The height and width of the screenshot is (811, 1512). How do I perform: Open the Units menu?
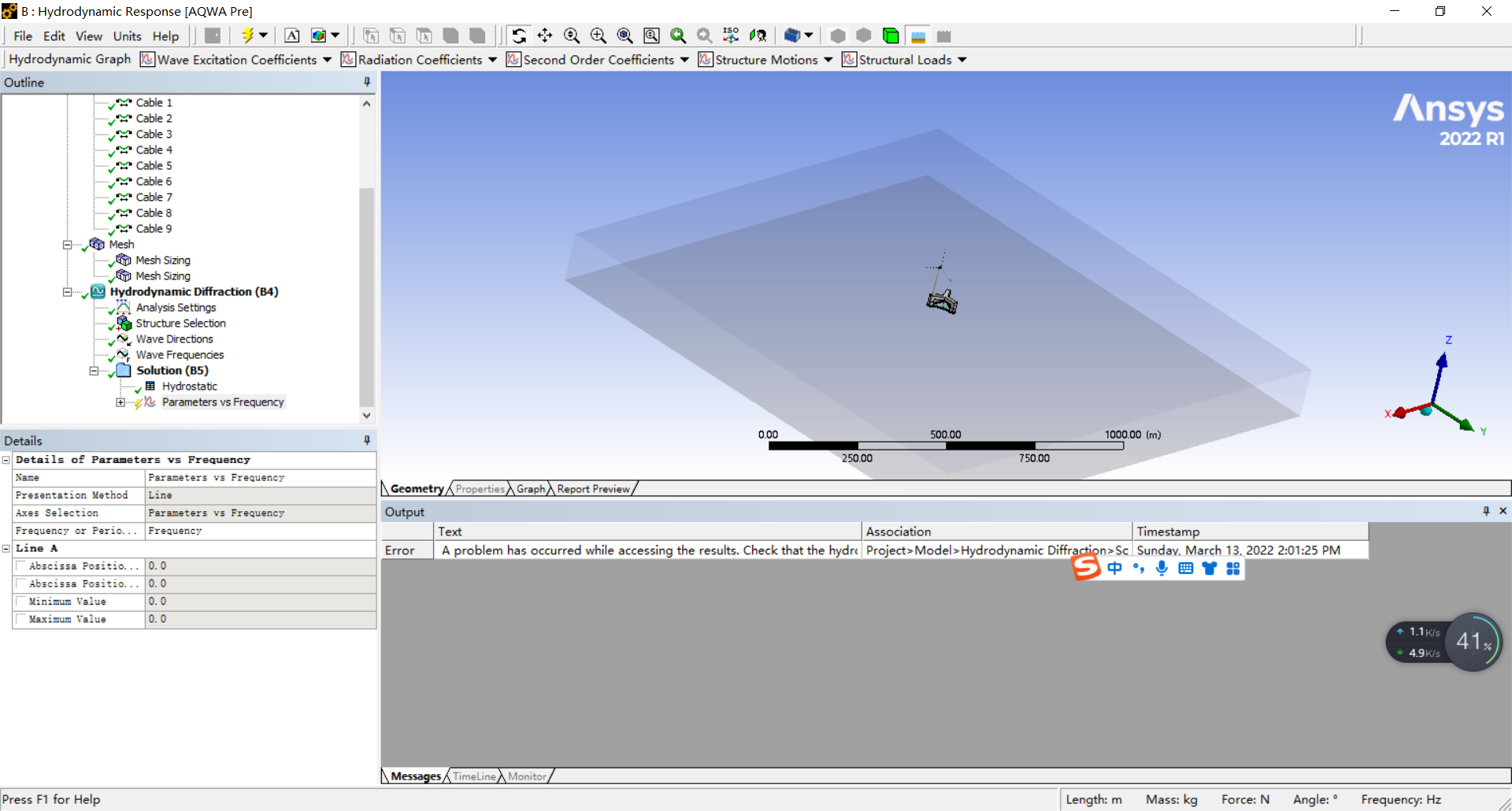(127, 36)
